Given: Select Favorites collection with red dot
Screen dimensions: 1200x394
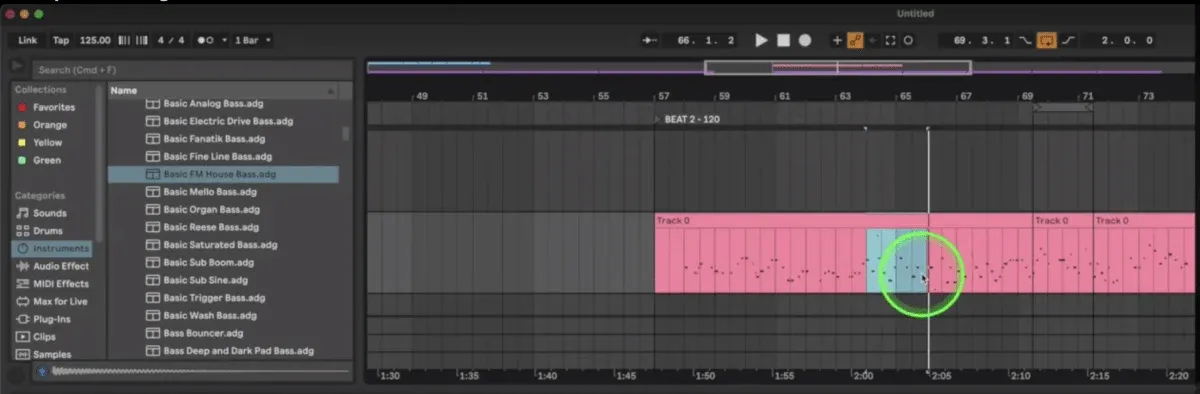Looking at the screenshot, I should 46,107.
